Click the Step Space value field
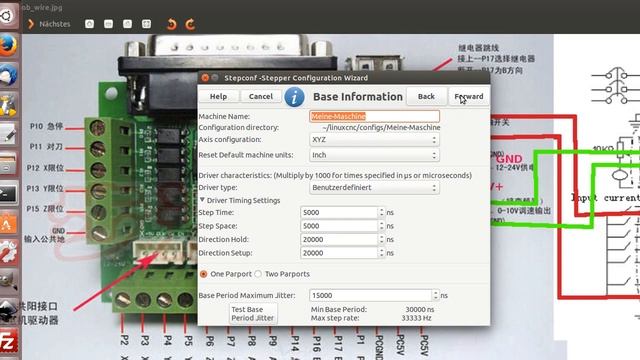640x360 pixels. [339, 226]
